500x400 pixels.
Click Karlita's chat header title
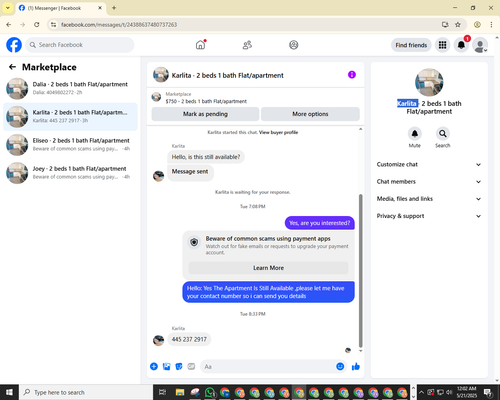tap(227, 75)
